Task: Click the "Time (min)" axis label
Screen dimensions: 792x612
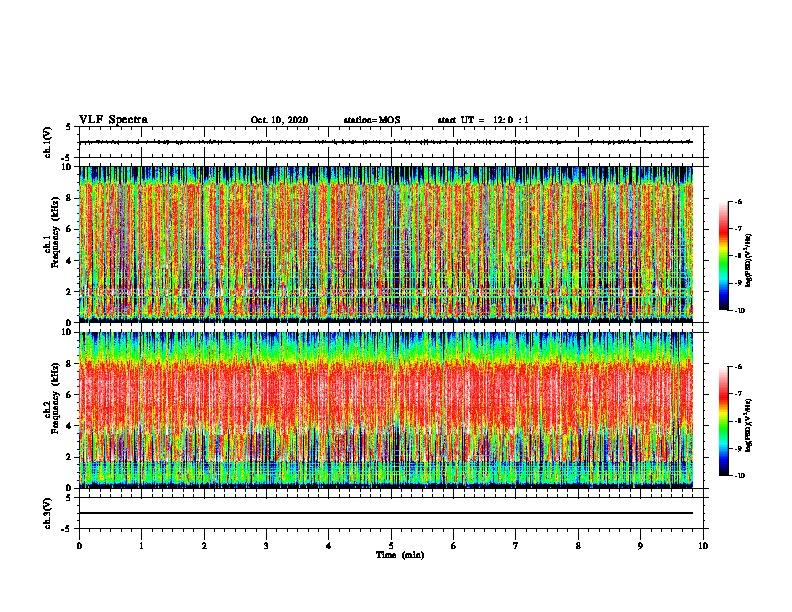Action: [400, 555]
